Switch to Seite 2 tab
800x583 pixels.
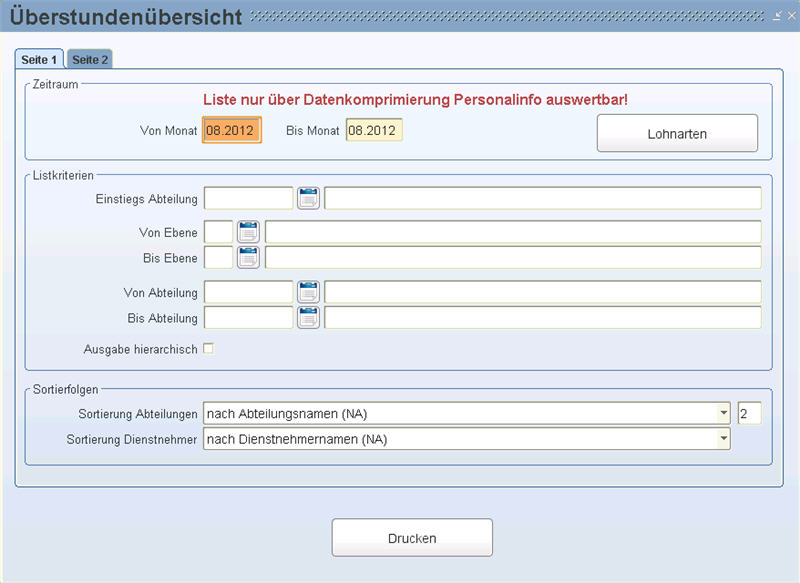[x=90, y=59]
